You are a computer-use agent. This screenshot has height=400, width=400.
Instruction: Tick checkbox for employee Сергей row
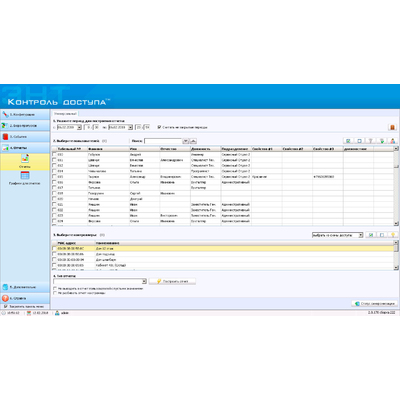[54, 193]
